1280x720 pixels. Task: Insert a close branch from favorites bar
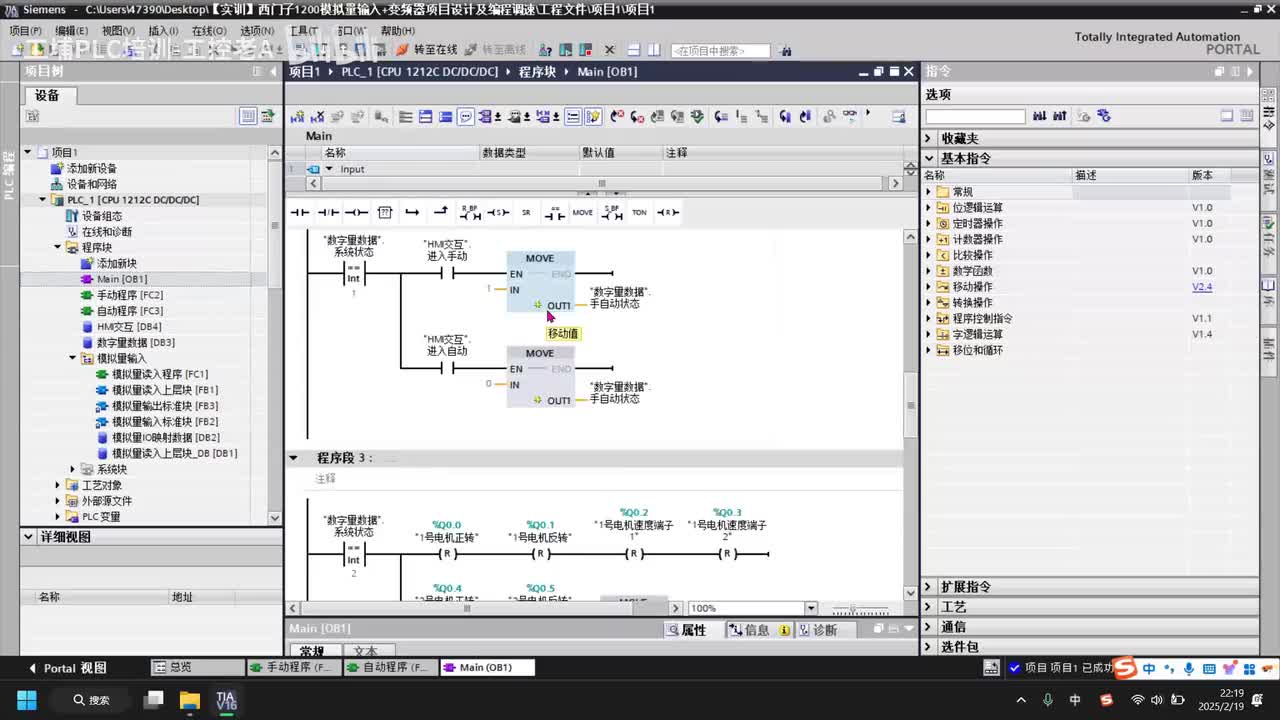[x=440, y=212]
